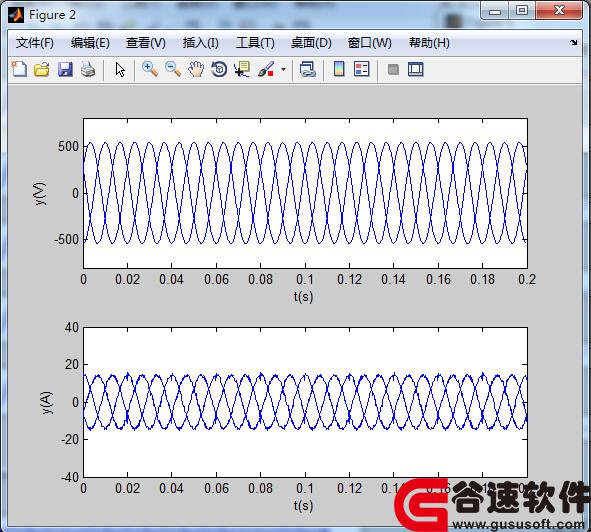
Task: Click the Link Plot icon
Action: coord(307,69)
